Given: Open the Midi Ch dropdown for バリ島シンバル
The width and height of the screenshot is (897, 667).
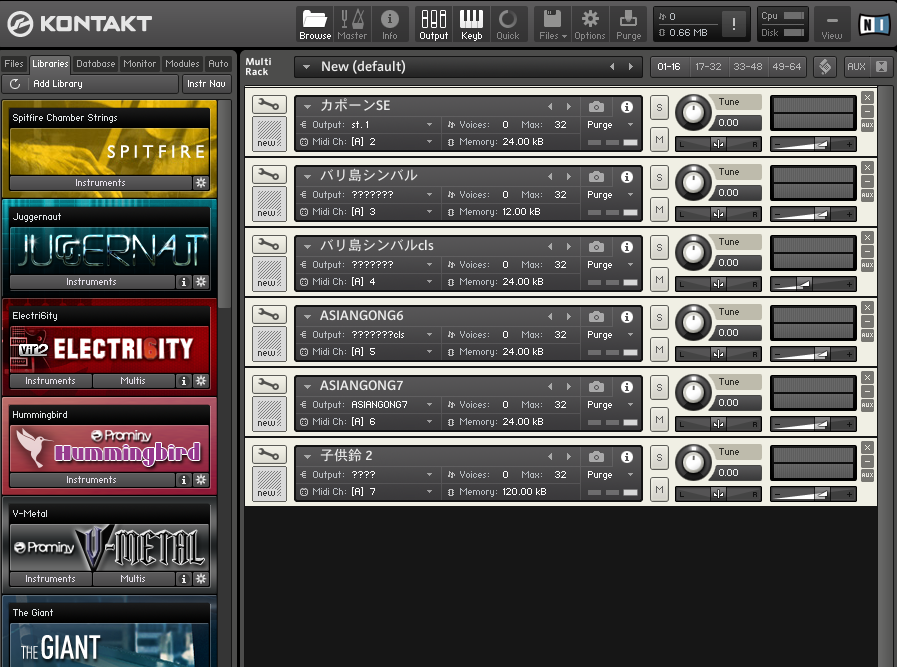Looking at the screenshot, I should [x=429, y=212].
